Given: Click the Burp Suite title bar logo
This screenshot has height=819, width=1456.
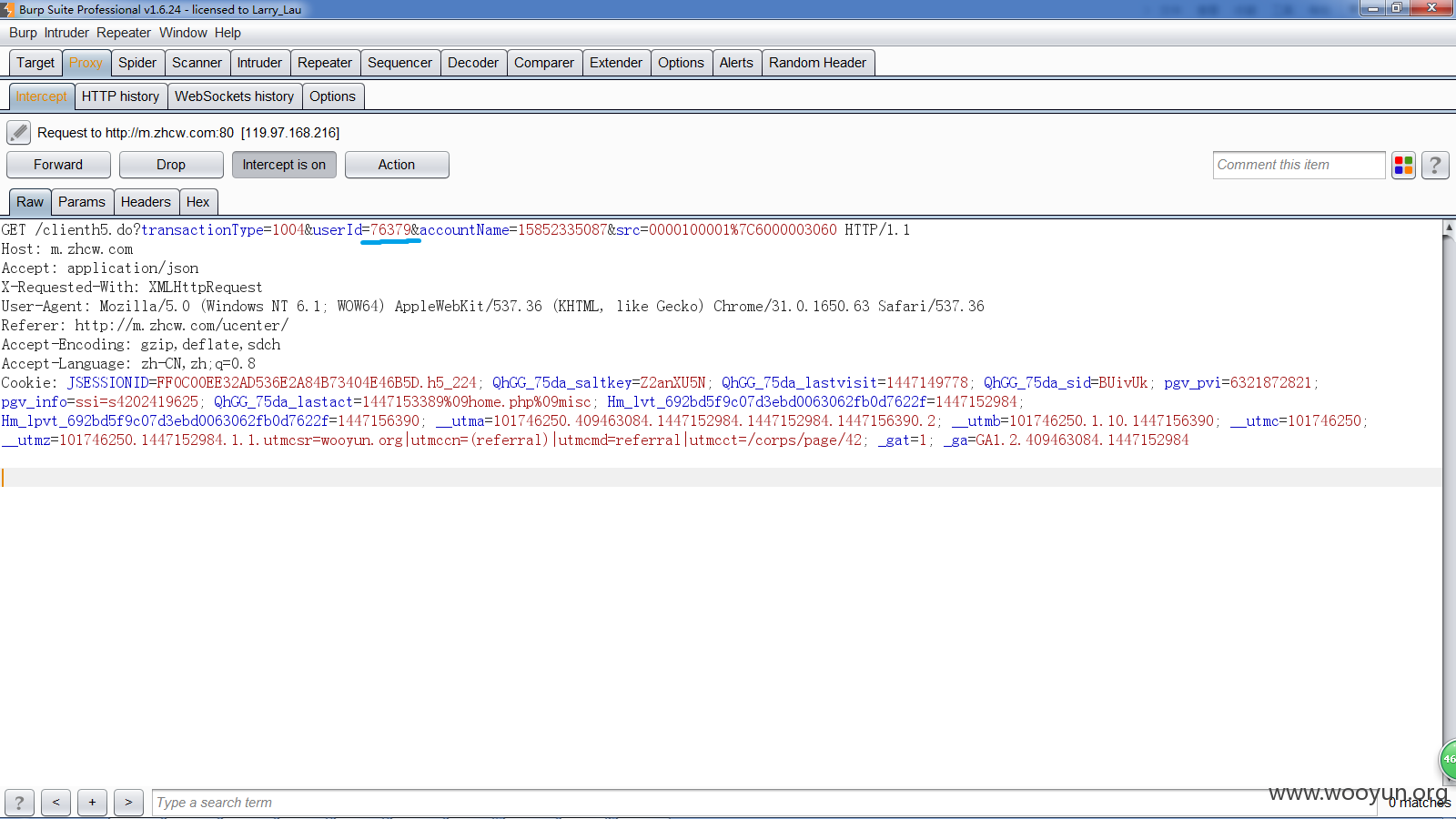Looking at the screenshot, I should pos(7,9).
